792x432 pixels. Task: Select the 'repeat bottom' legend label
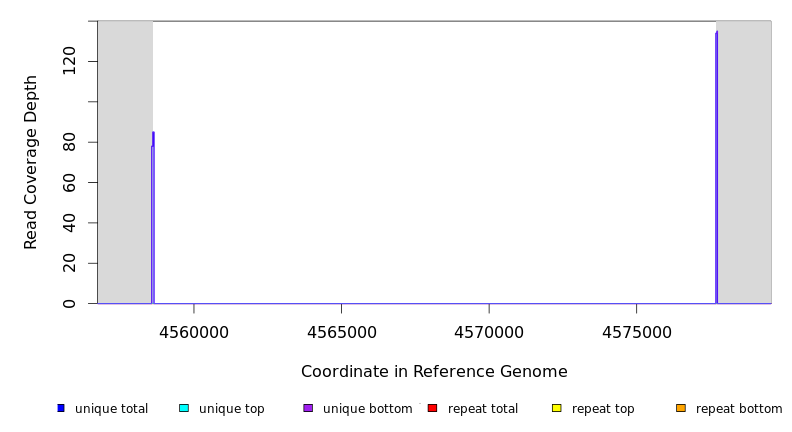click(x=739, y=409)
